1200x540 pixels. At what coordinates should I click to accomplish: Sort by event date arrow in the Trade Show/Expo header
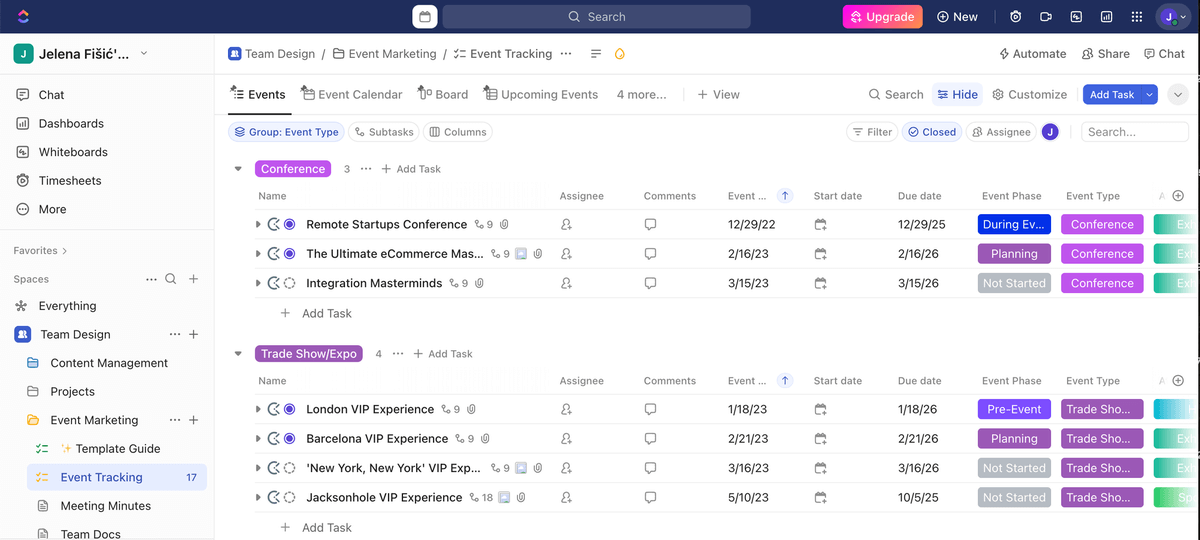(x=785, y=381)
